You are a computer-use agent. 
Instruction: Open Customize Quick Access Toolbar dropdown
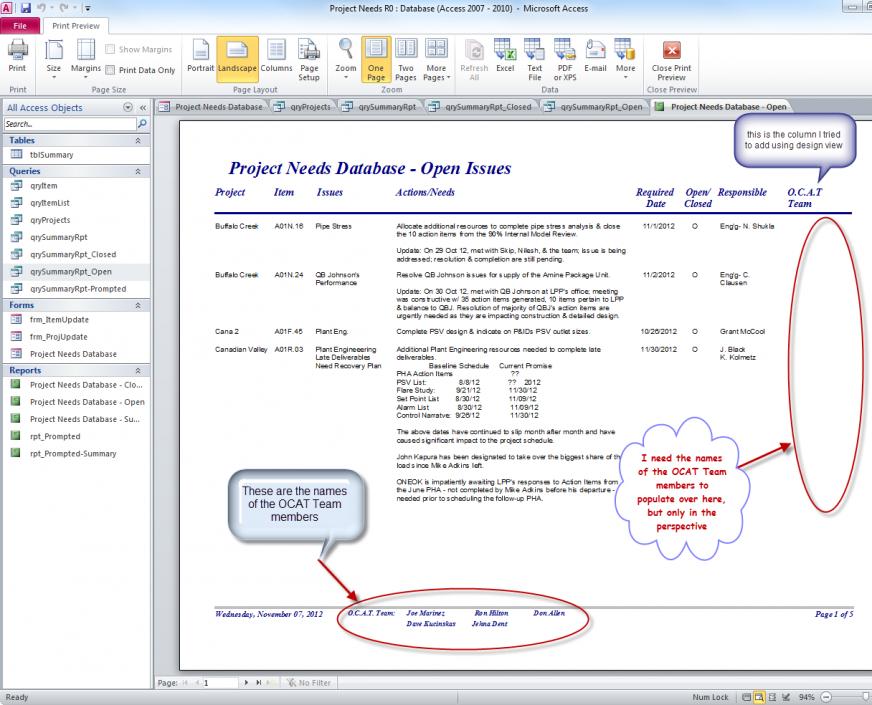point(87,8)
